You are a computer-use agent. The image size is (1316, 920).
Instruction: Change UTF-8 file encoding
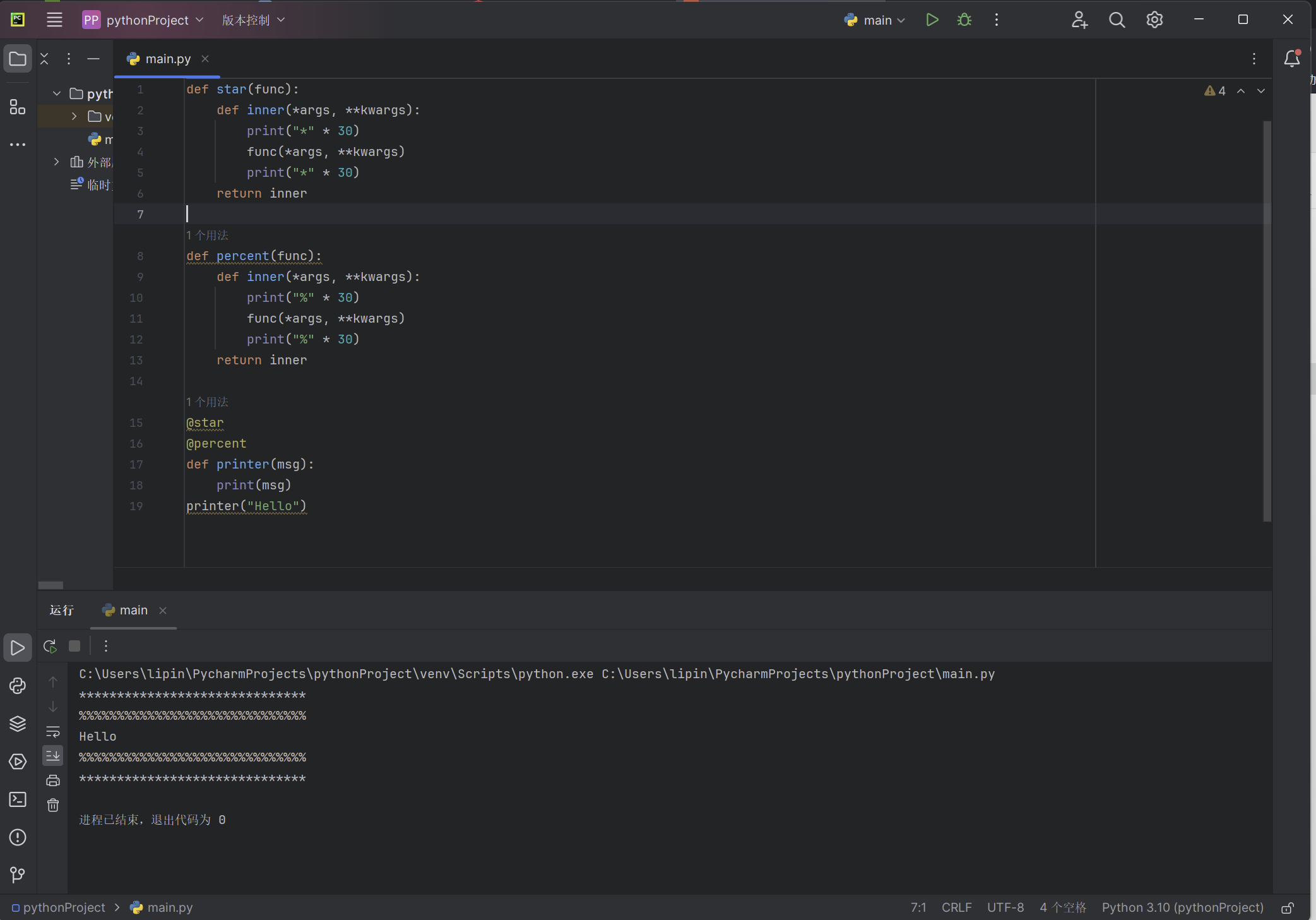(1005, 907)
